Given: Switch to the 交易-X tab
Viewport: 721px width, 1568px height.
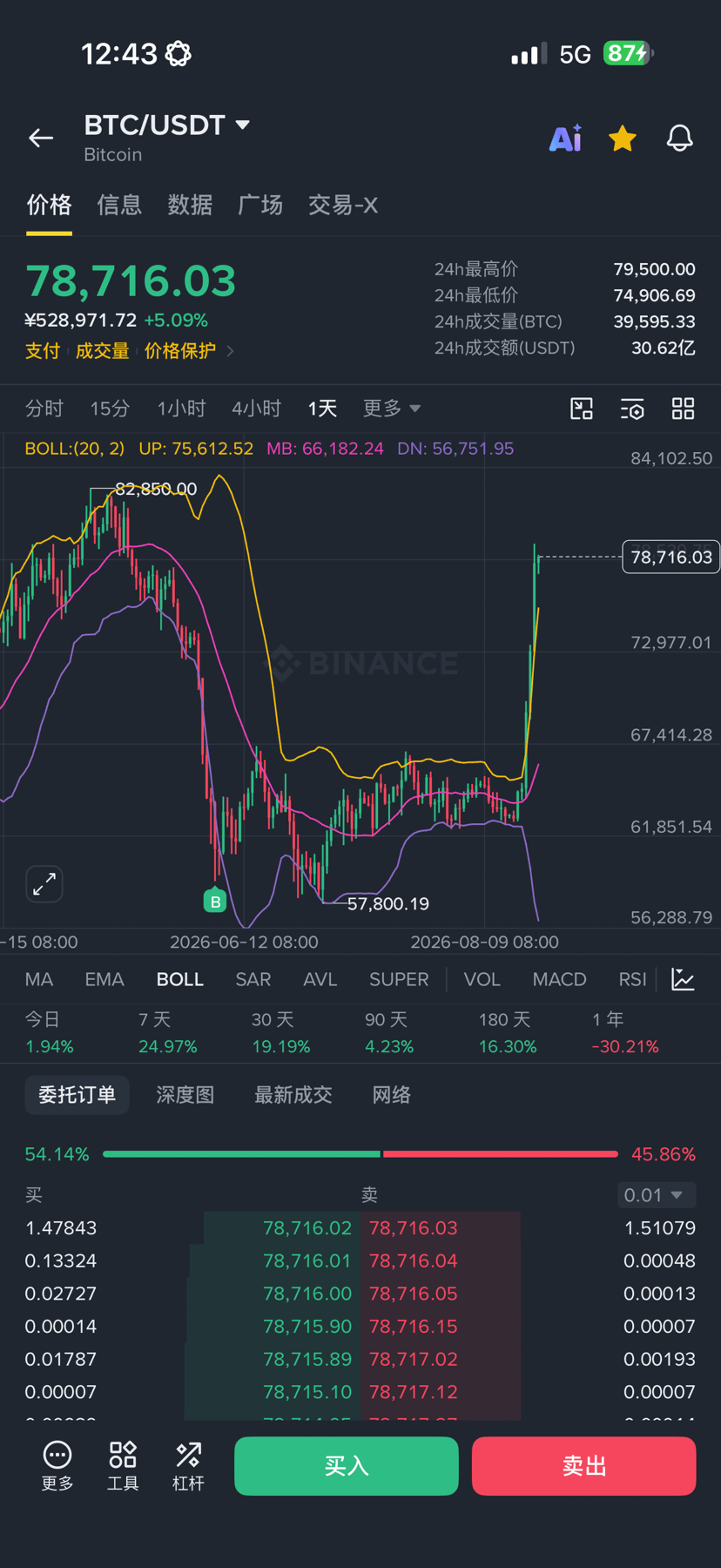Looking at the screenshot, I should coord(343,205).
